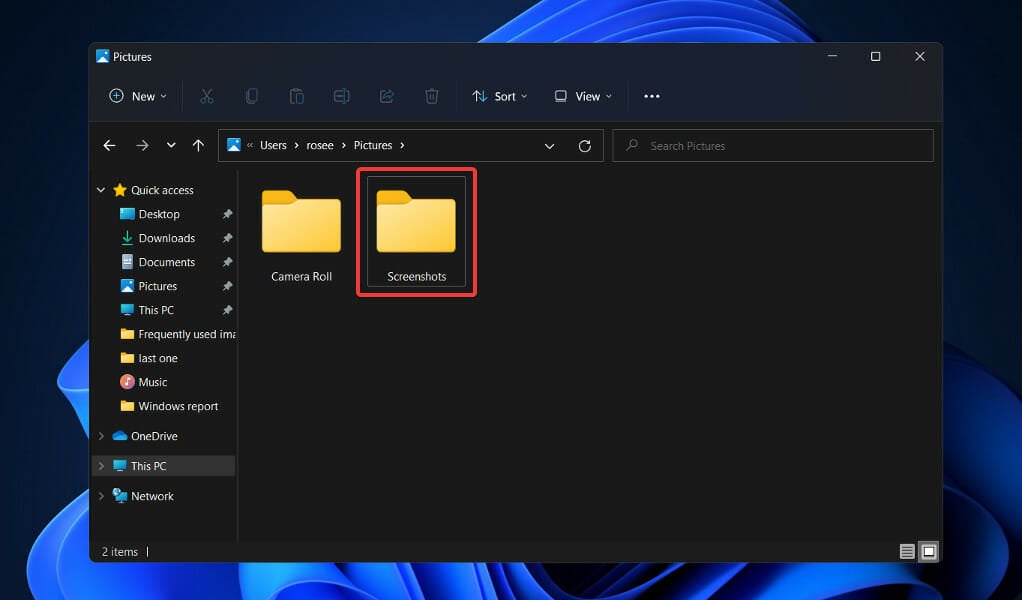Expand the OneDrive tree node
Viewport: 1022px width, 600px height.
point(101,436)
